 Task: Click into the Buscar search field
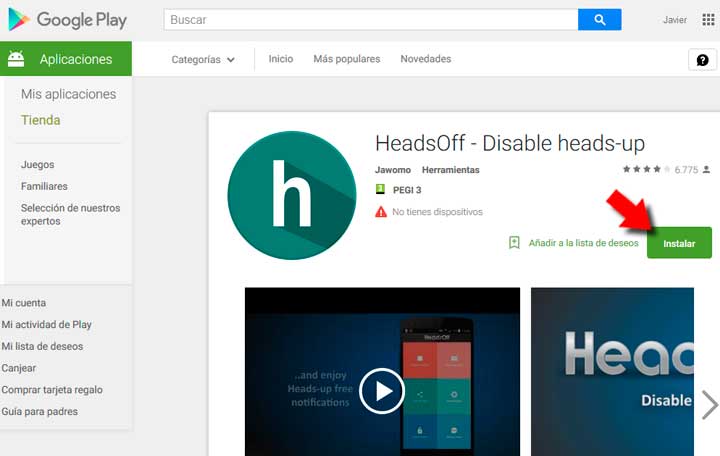370,20
